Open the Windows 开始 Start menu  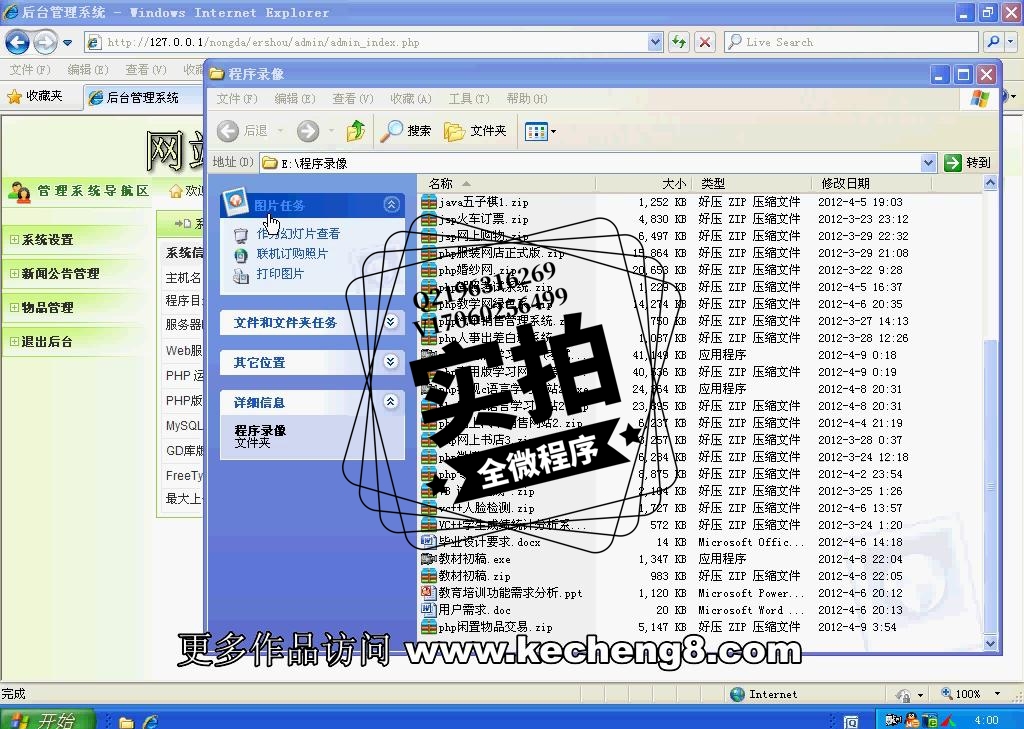pyautogui.click(x=47, y=719)
